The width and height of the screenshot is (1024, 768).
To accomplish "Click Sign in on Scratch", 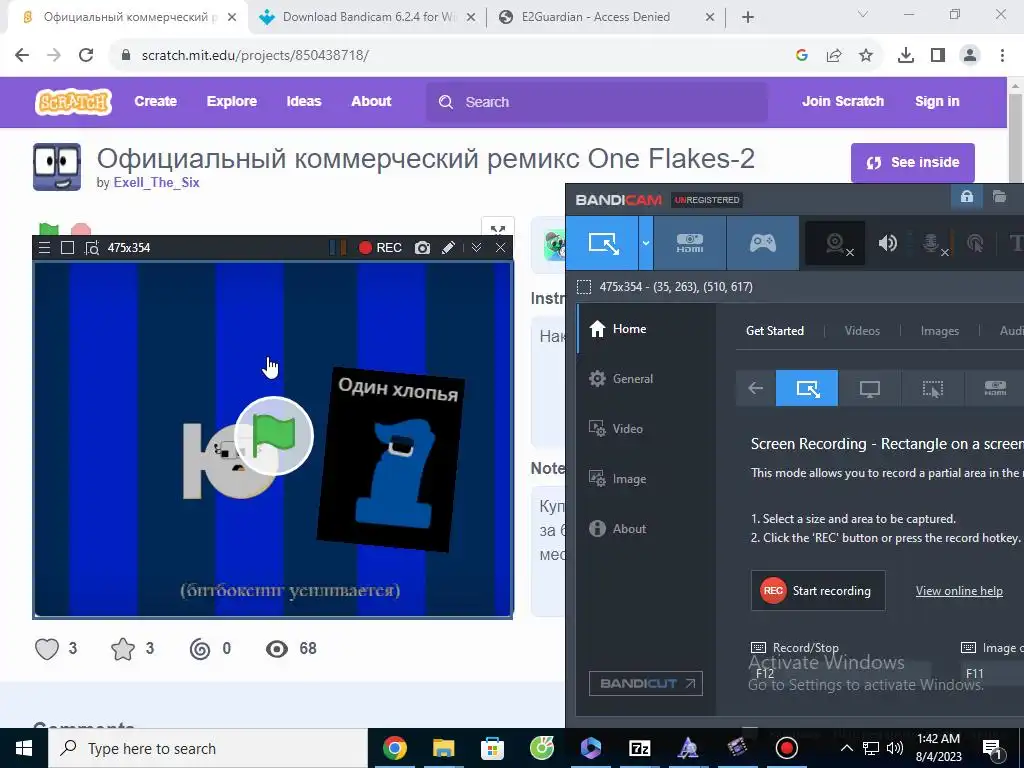I will pyautogui.click(x=937, y=101).
